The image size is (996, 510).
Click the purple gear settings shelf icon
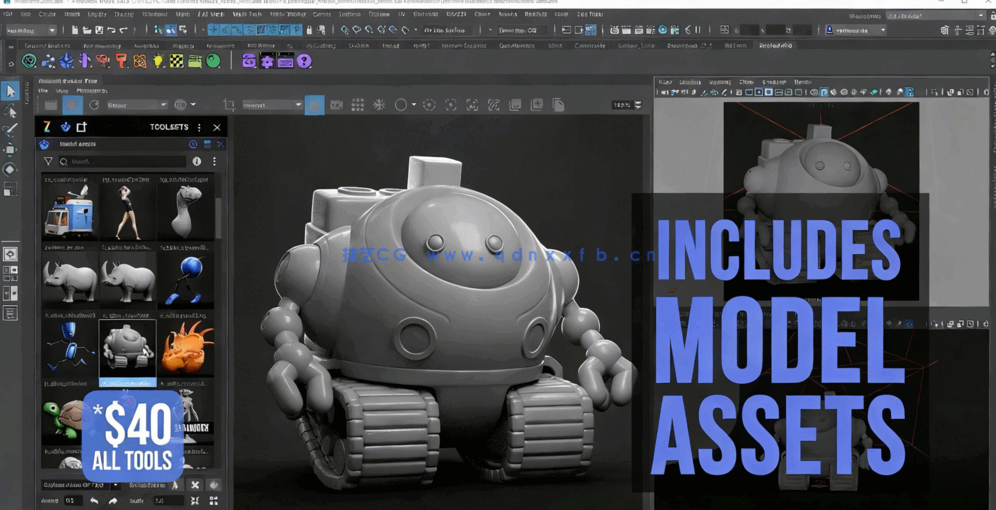267,61
